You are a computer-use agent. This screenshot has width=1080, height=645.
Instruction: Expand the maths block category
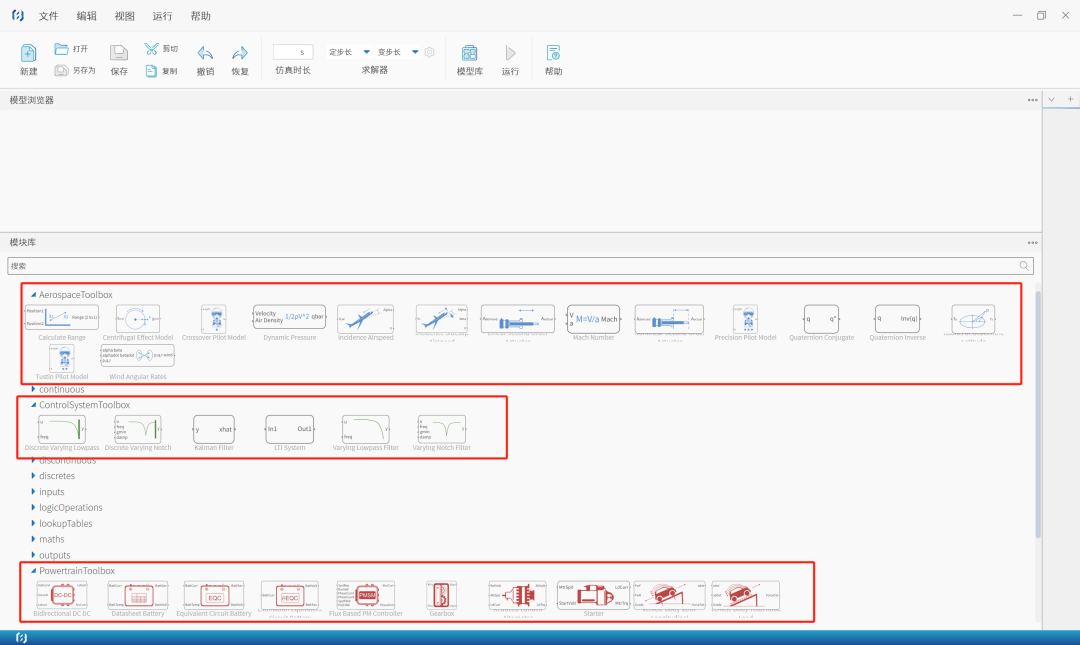tap(33, 540)
